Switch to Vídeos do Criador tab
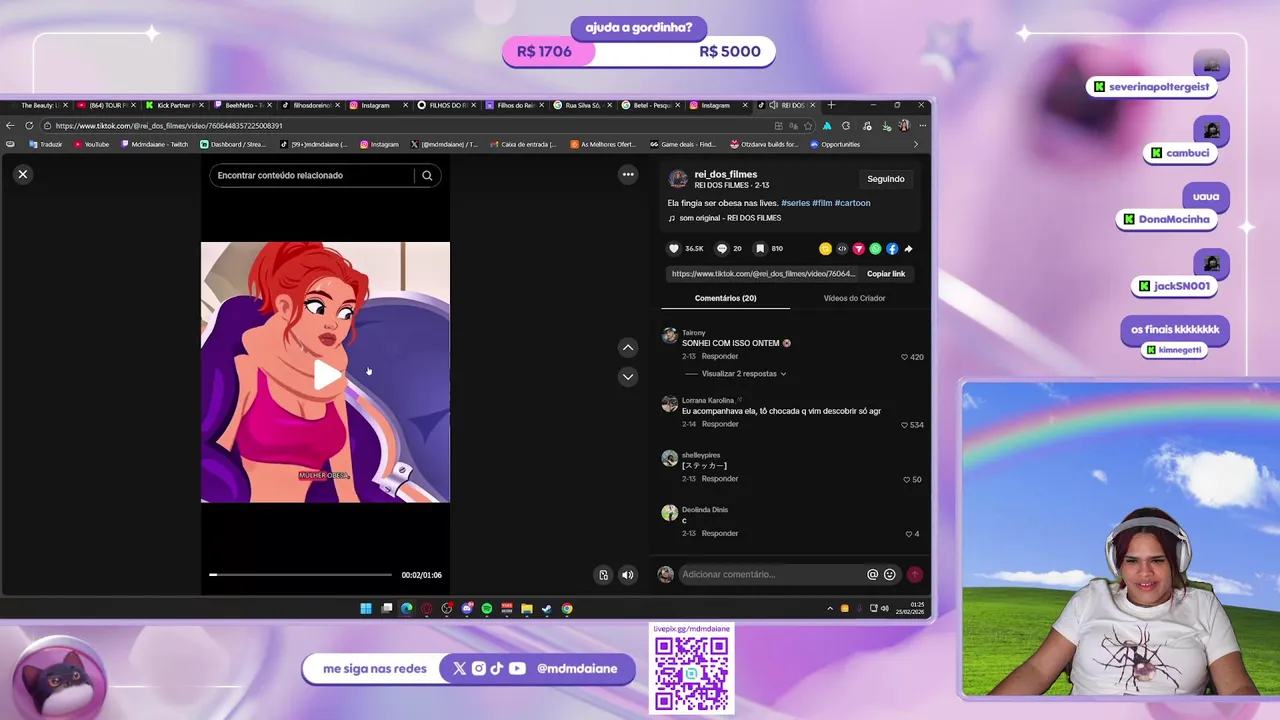The height and width of the screenshot is (720, 1280). (854, 298)
